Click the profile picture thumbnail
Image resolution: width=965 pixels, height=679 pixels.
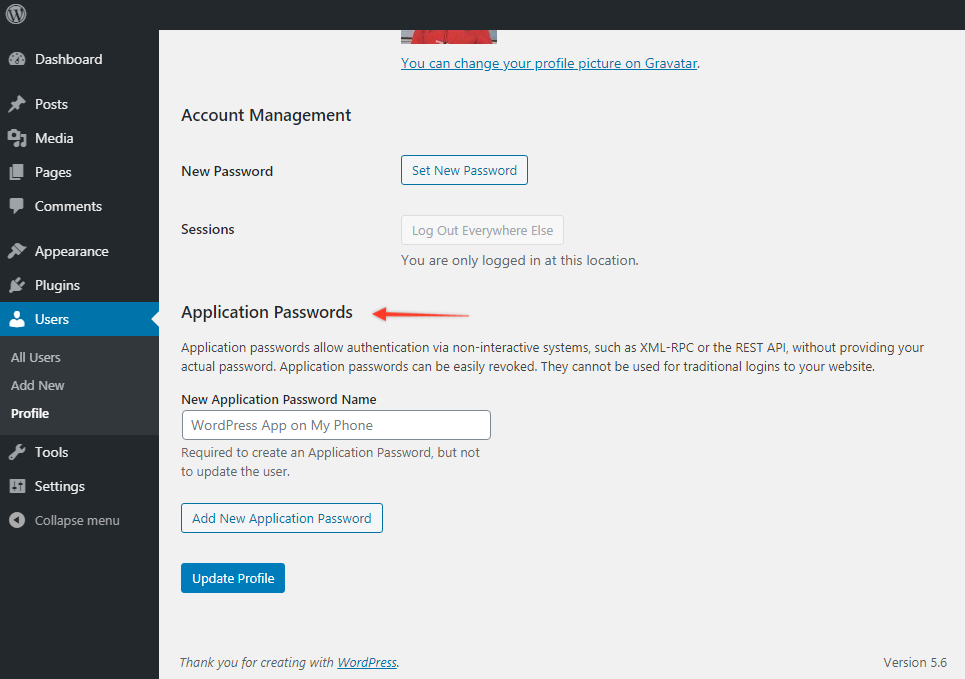point(449,37)
